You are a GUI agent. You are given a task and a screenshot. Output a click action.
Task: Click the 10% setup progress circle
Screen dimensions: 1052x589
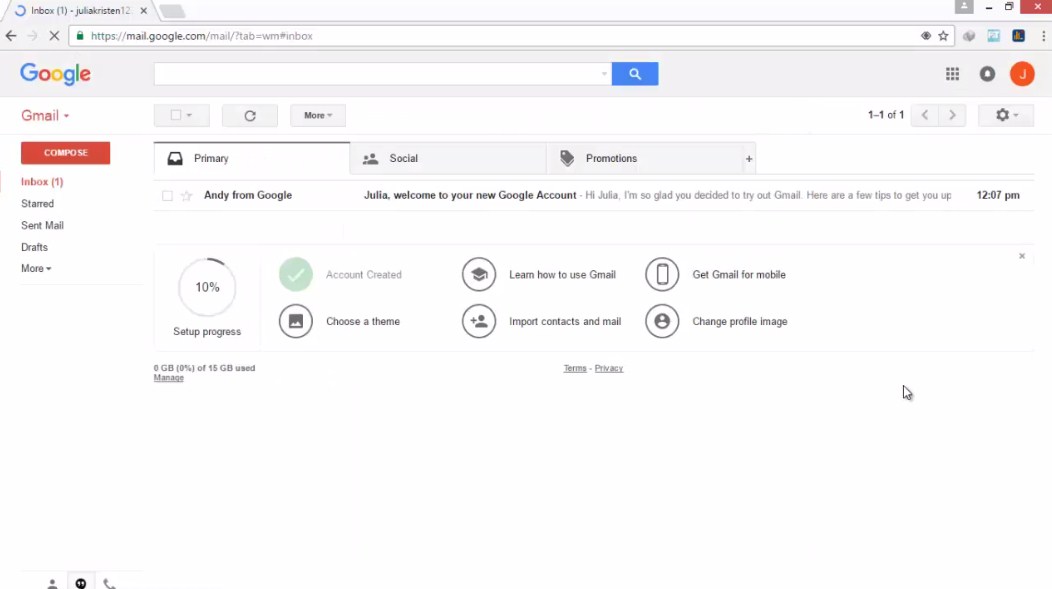click(x=207, y=287)
